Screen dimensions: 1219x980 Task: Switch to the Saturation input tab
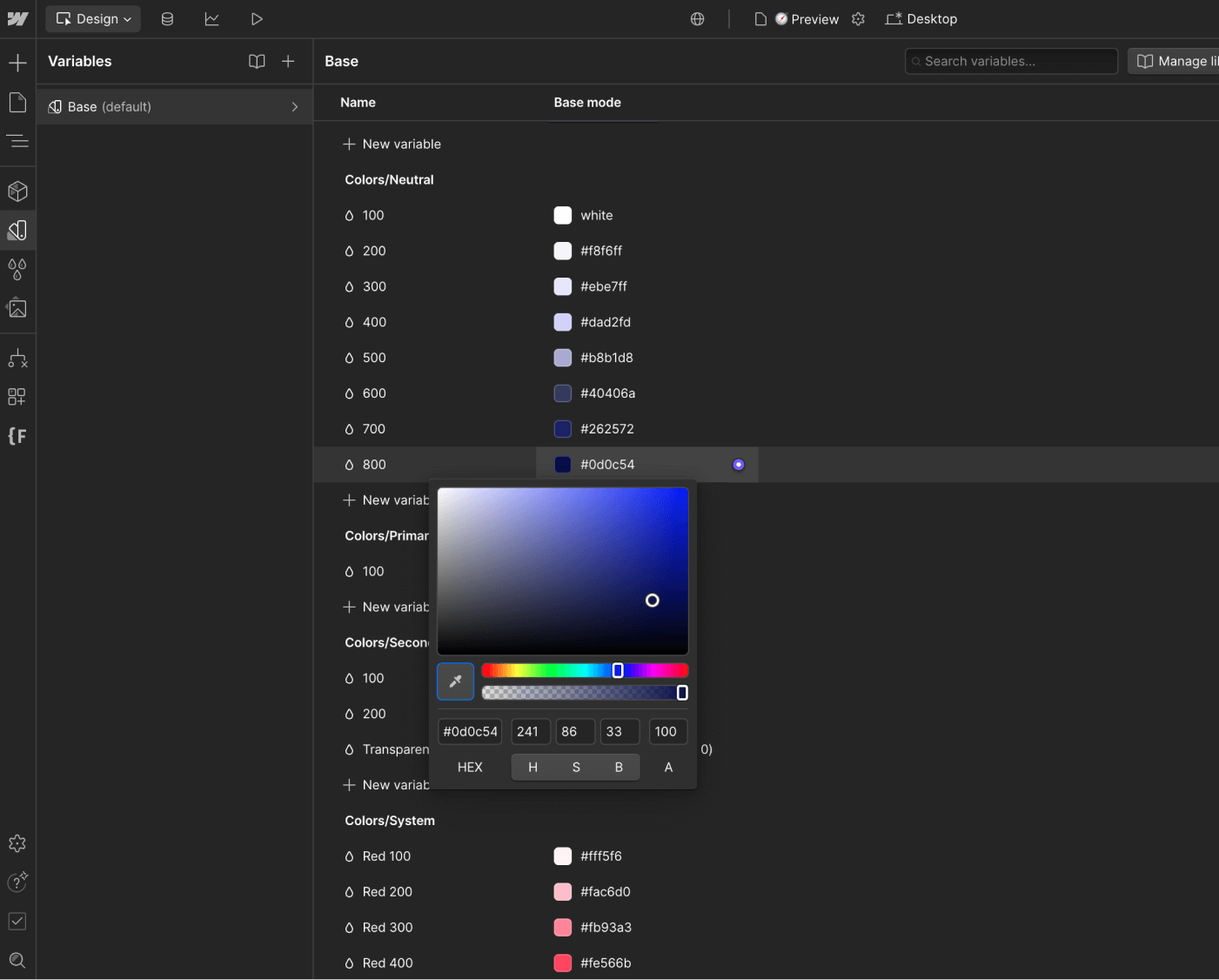click(575, 767)
